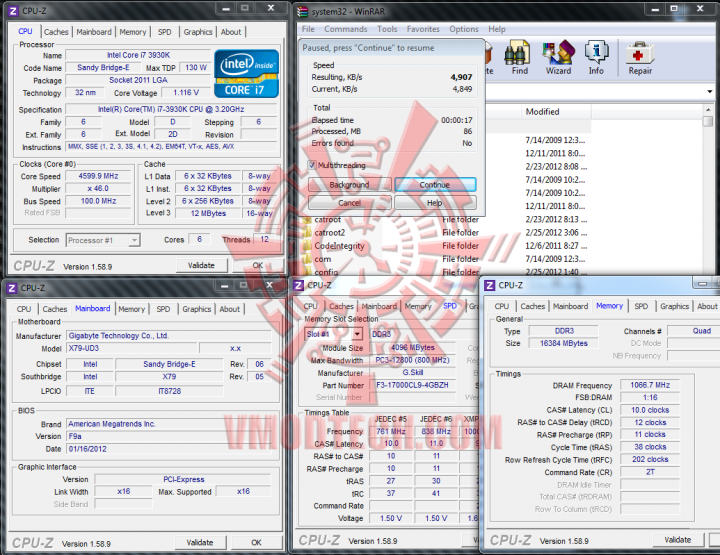720x555 pixels.
Task: Open About tab in top-left CPU-Z window
Action: pos(231,32)
